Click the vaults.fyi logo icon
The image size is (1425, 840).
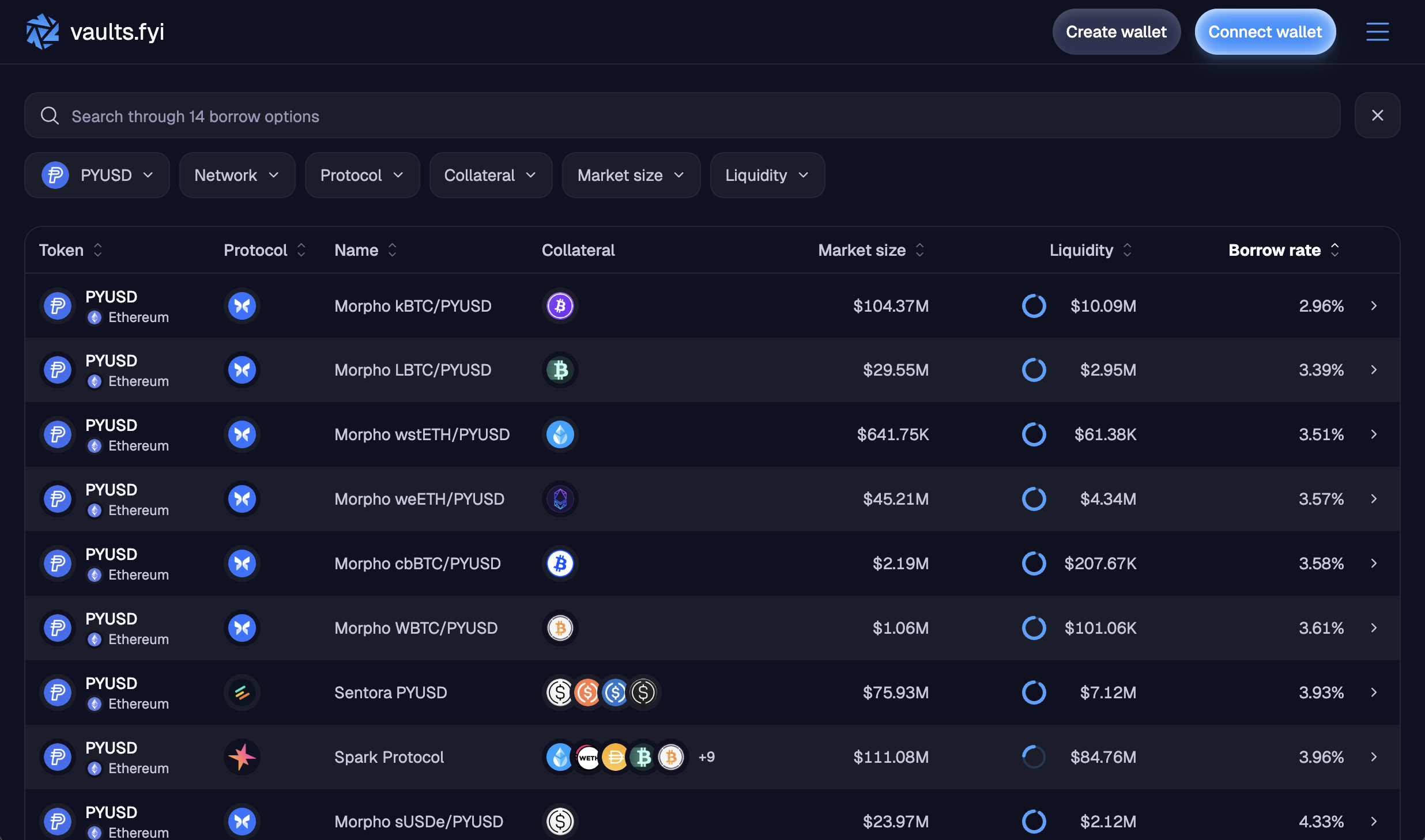pos(42,32)
